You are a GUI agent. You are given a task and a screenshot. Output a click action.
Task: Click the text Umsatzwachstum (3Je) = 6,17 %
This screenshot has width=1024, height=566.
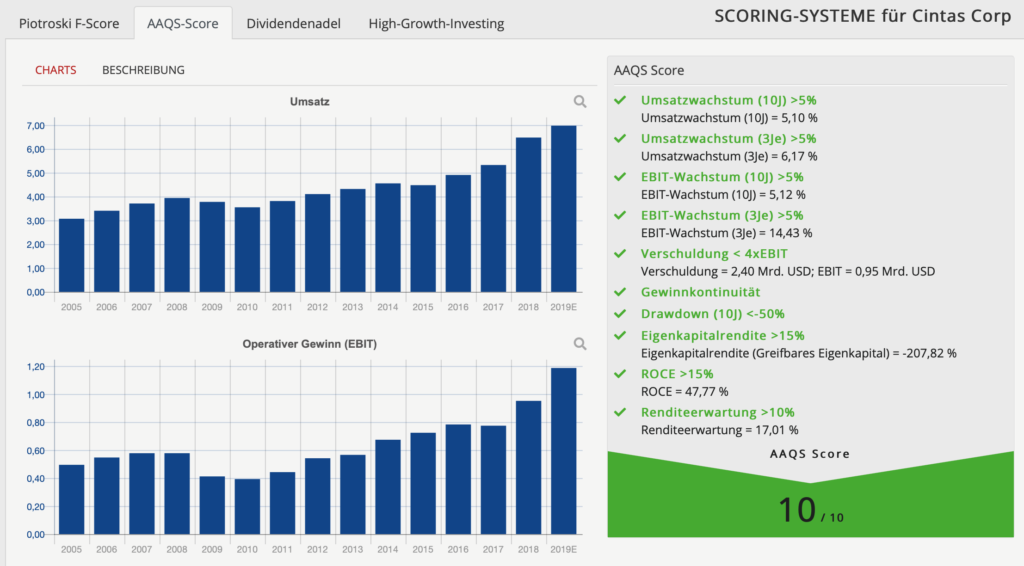point(729,157)
